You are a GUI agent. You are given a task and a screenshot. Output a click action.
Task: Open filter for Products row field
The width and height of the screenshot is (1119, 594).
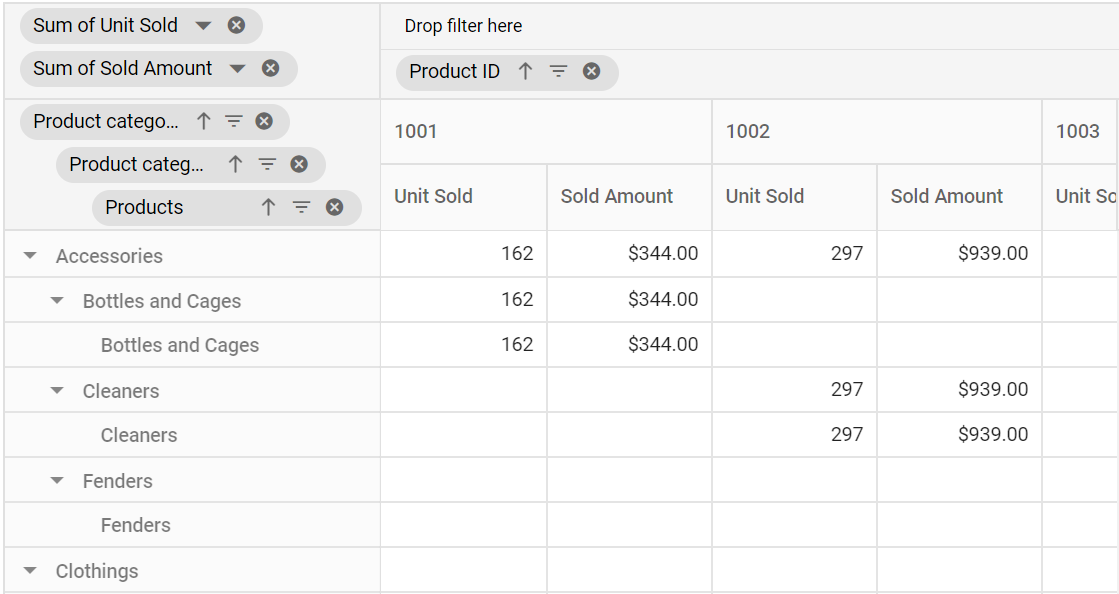[302, 207]
